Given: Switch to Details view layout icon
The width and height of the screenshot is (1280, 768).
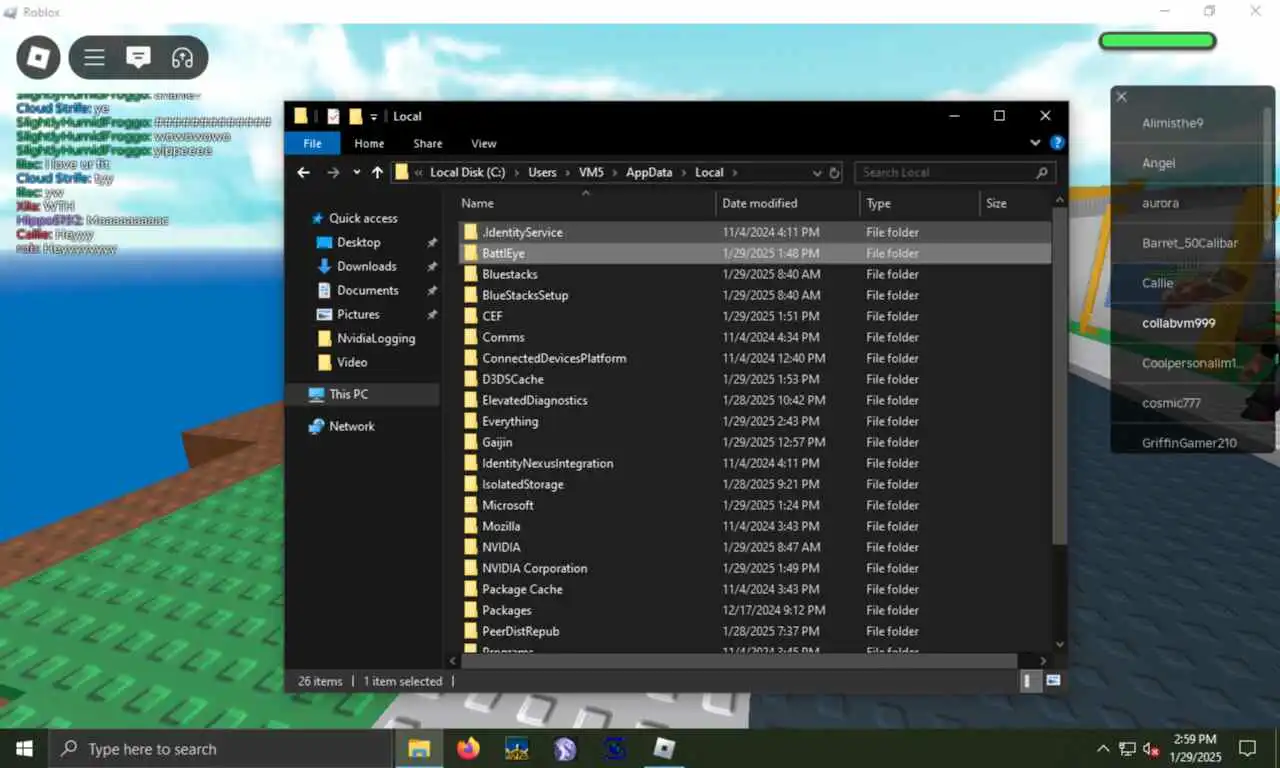Looking at the screenshot, I should pyautogui.click(x=1030, y=681).
